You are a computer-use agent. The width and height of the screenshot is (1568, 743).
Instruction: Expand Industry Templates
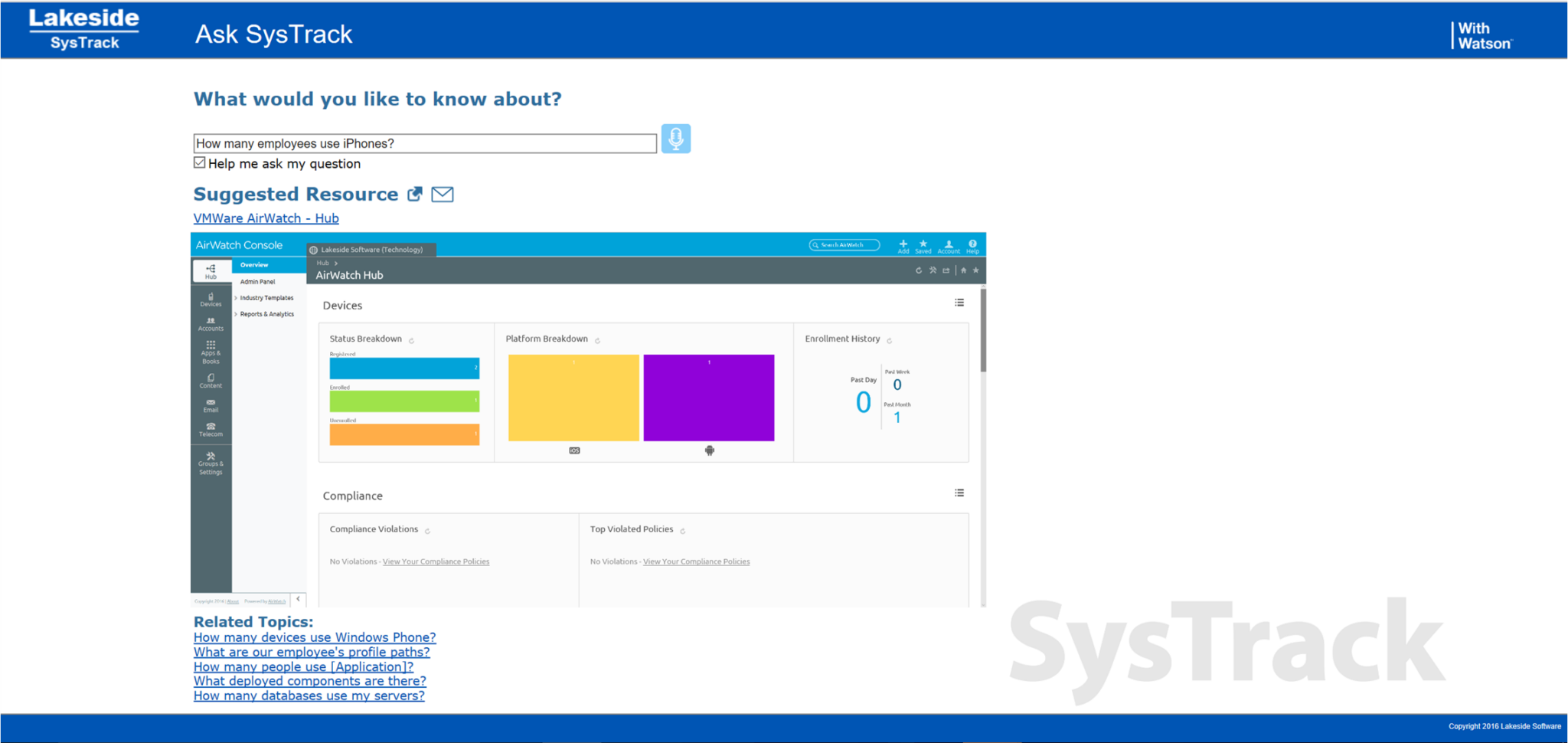click(267, 297)
